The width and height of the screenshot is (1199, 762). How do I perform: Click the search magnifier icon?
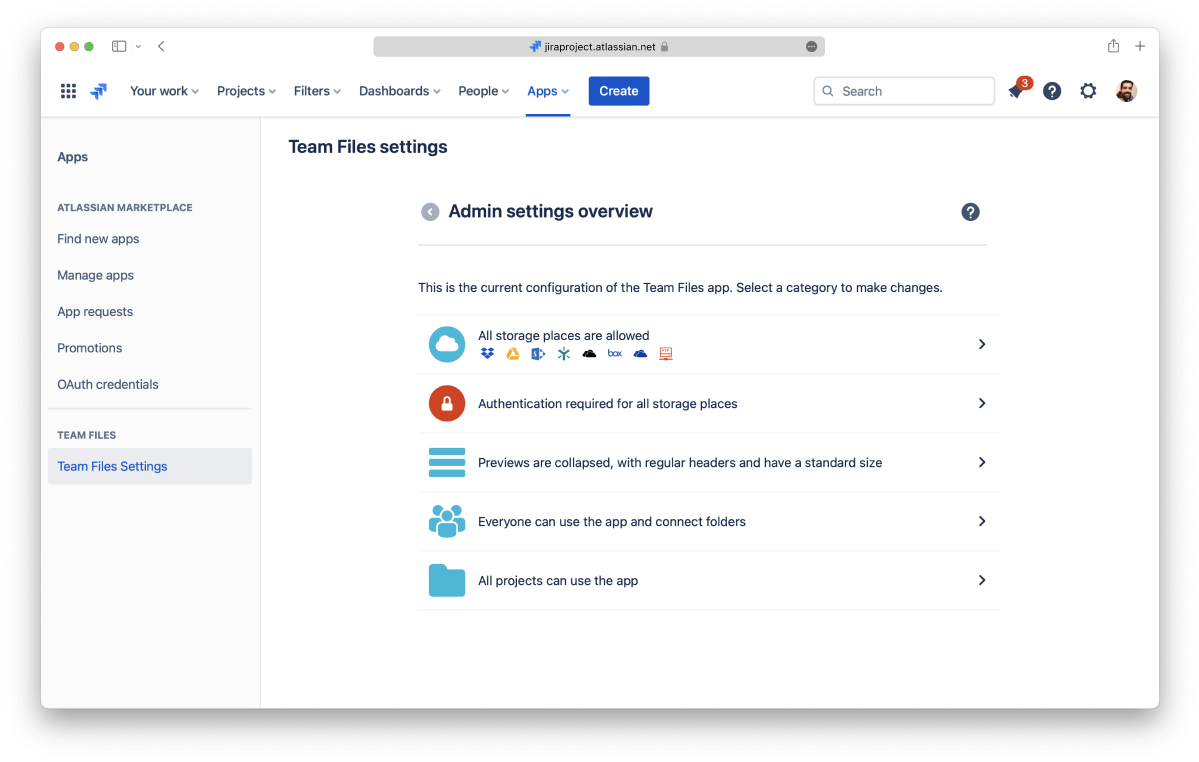tap(828, 91)
